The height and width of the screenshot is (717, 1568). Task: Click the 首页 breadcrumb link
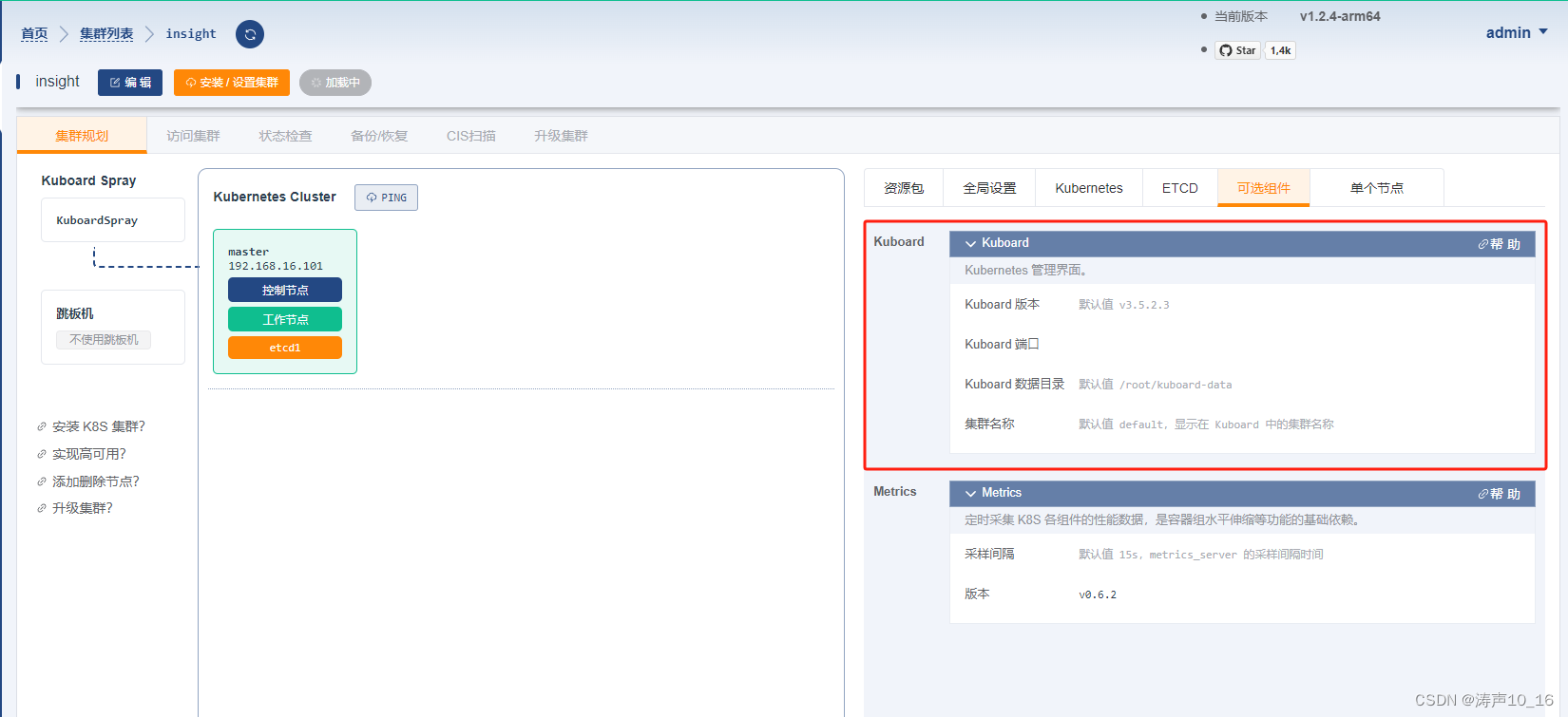(34, 34)
